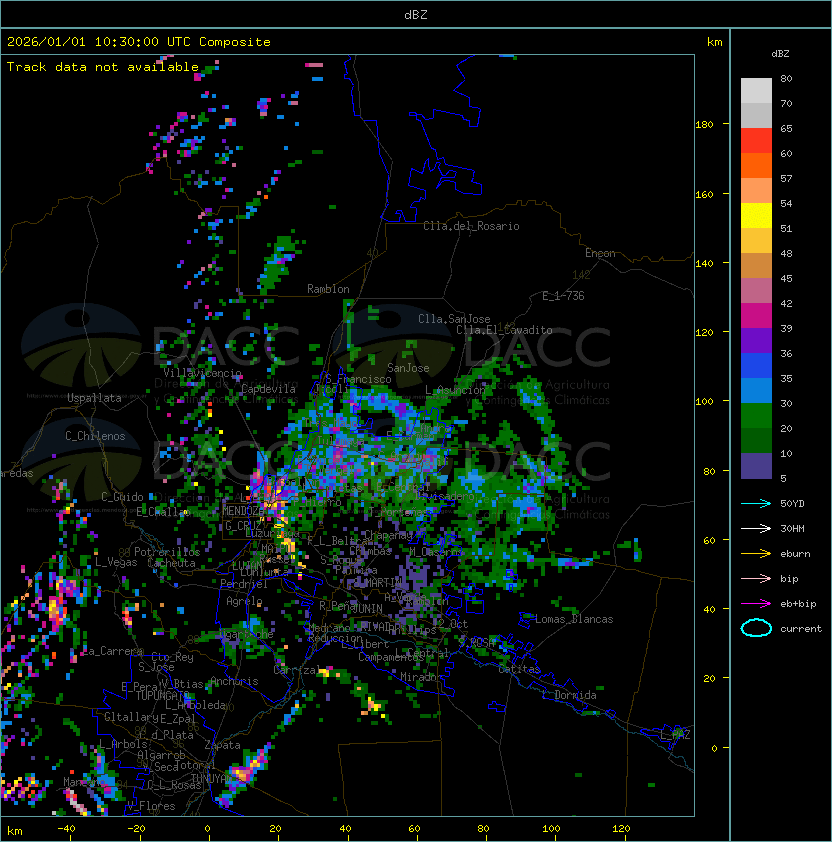832x842 pixels.
Task: Click the 'MENDOZA' city label
Action: 243,510
